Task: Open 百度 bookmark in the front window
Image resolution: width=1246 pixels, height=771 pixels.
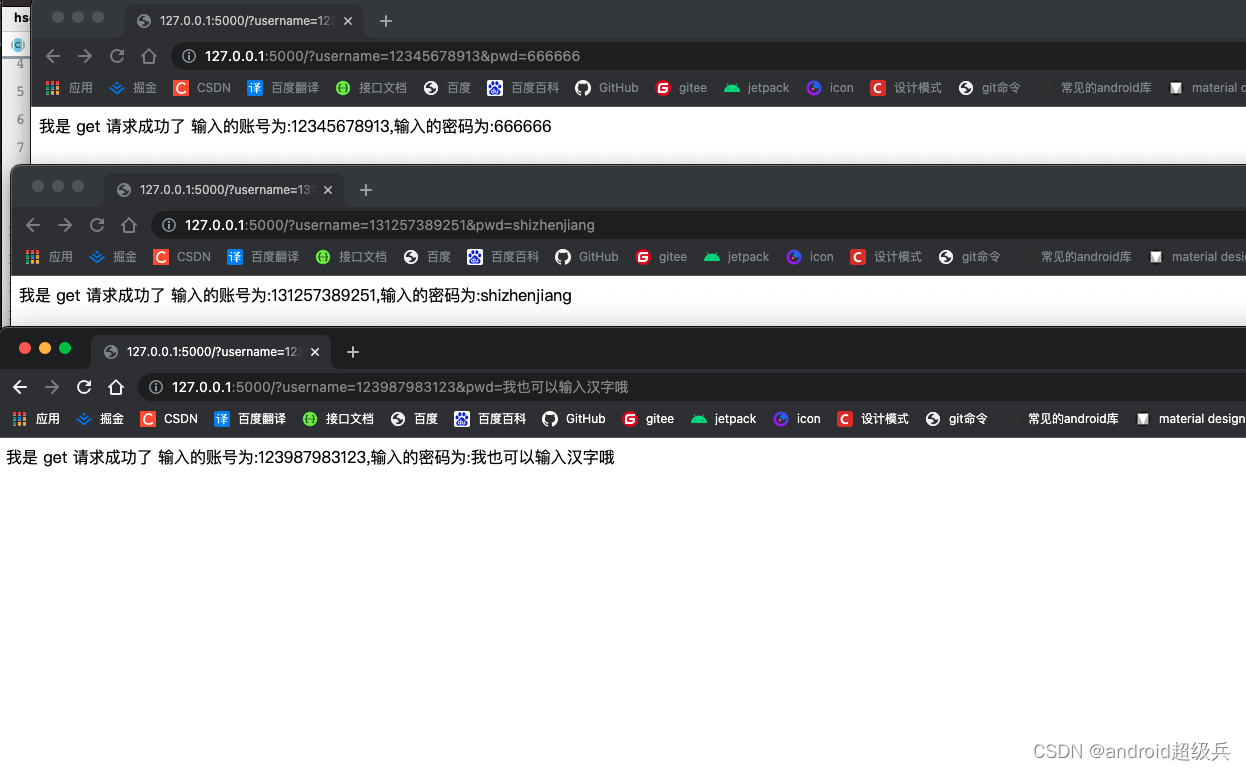Action: pyautogui.click(x=414, y=419)
